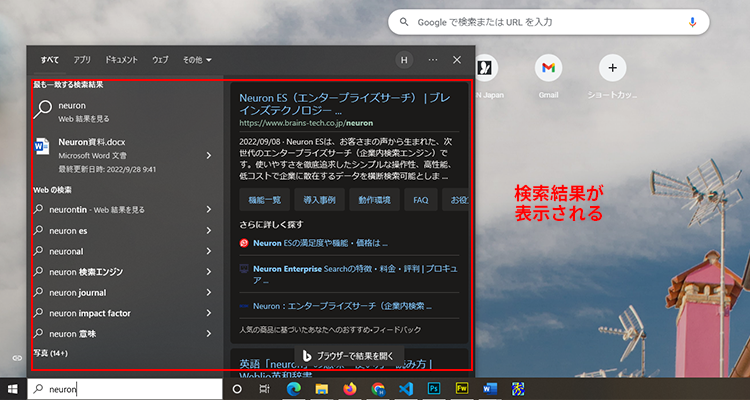750x400 pixels.
Task: Click the ブラウザーで結果を開く button
Action: point(347,355)
